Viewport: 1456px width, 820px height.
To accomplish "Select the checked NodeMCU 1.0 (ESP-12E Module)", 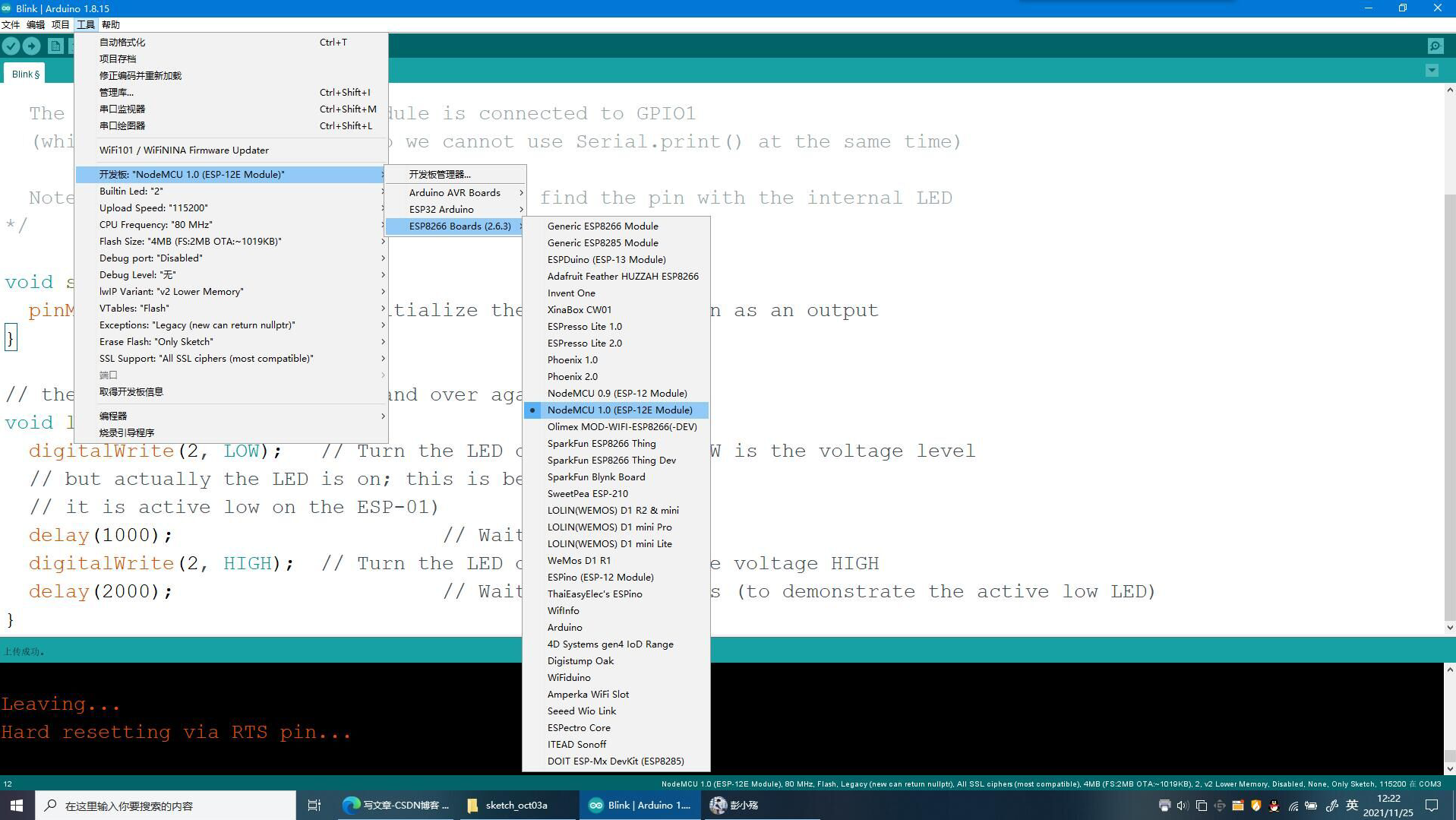I will pos(617,410).
